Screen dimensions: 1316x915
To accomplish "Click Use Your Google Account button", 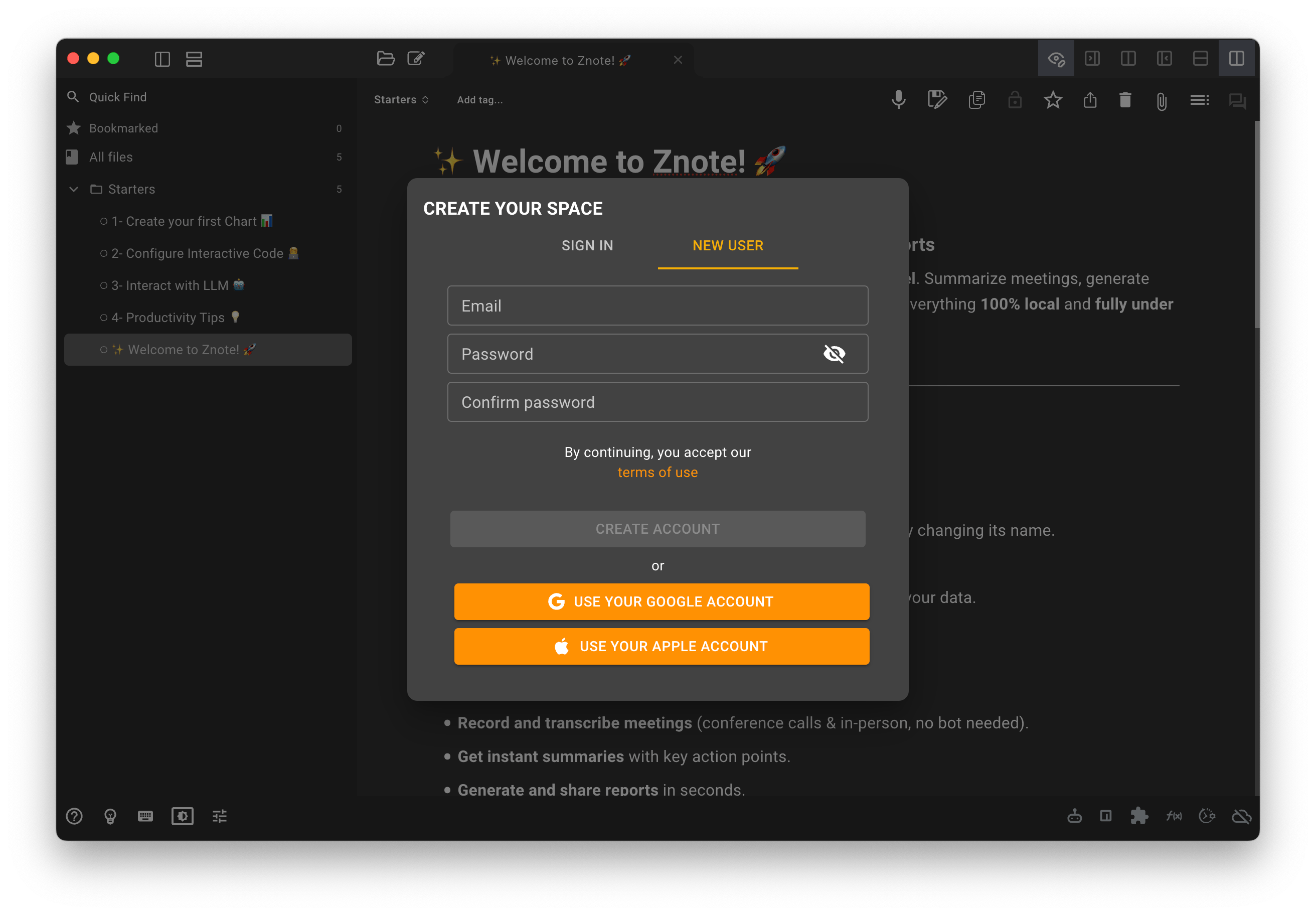I will (662, 601).
